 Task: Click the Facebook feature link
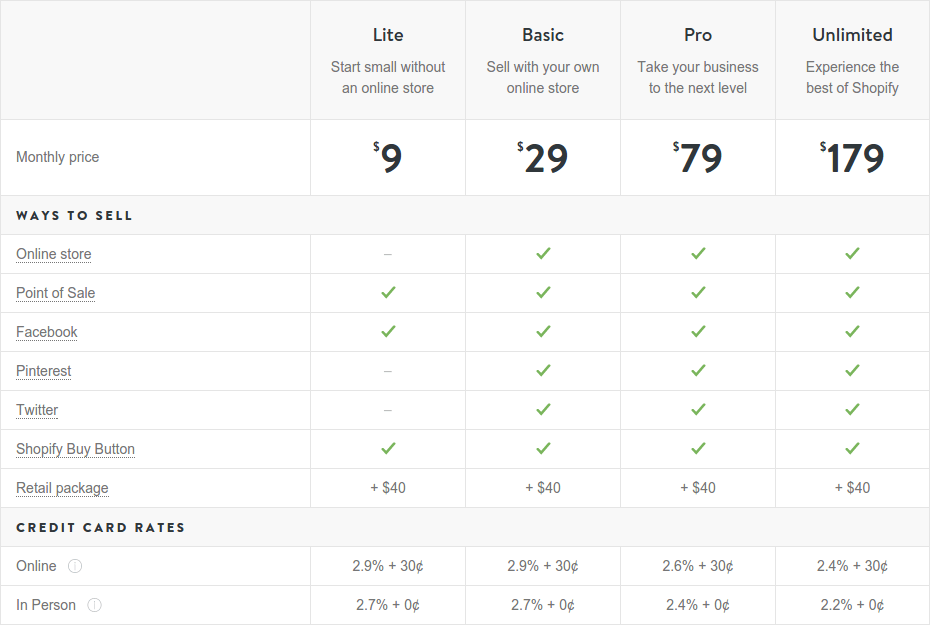coord(46,332)
